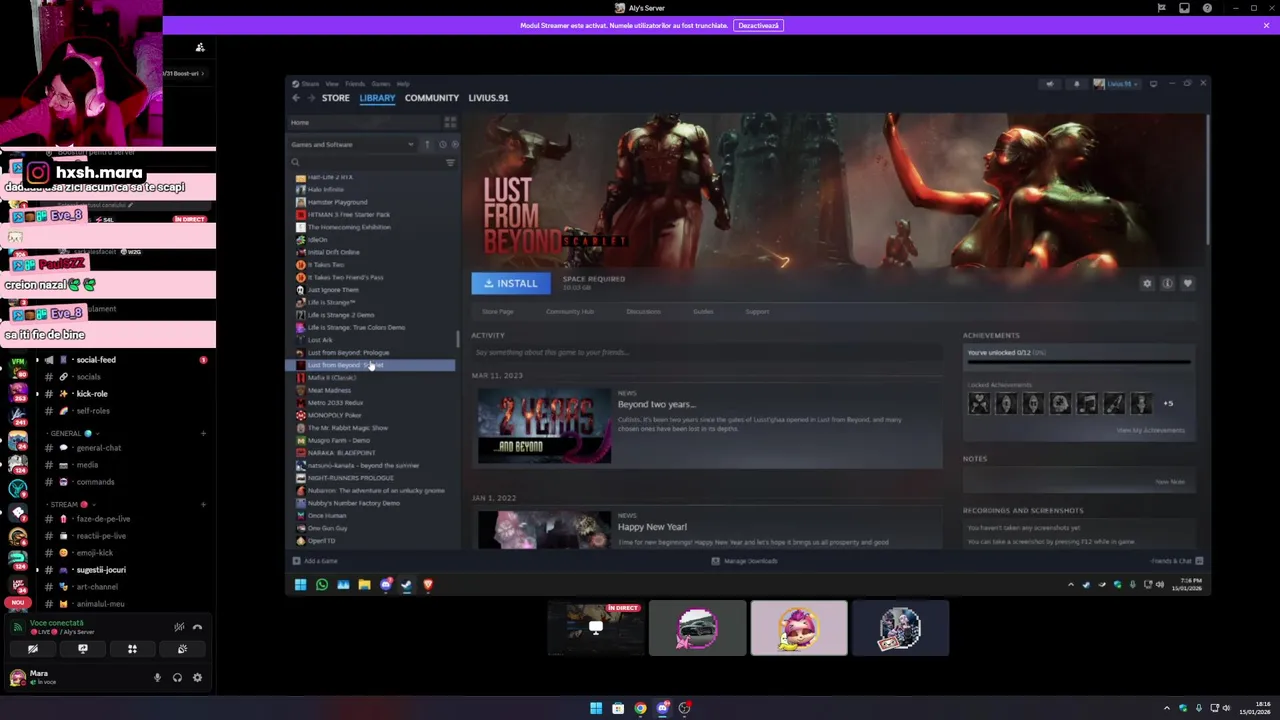Open the Community Hub link
1280x720 pixels.
coord(570,312)
